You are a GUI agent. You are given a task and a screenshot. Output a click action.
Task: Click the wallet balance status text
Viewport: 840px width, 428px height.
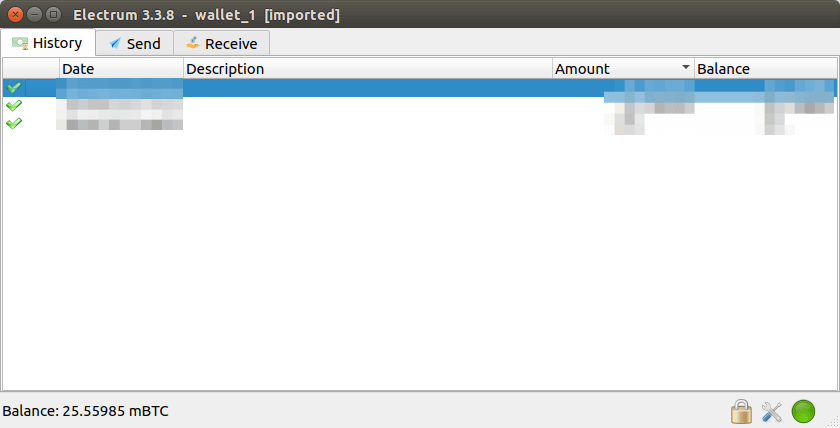(84, 411)
